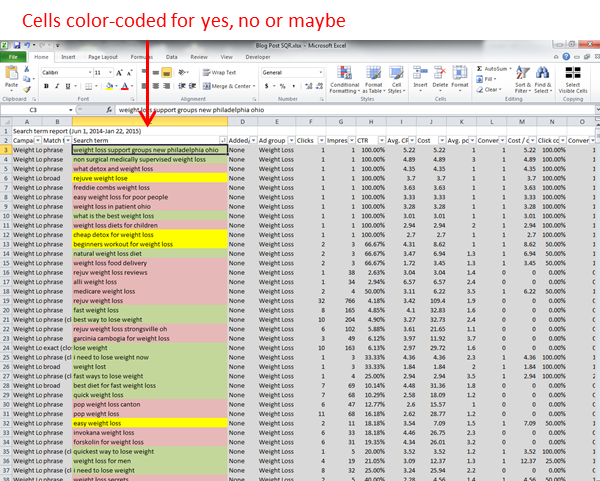The image size is (600, 481).
Task: Click the Format Painter brush icon
Action: tap(26, 90)
